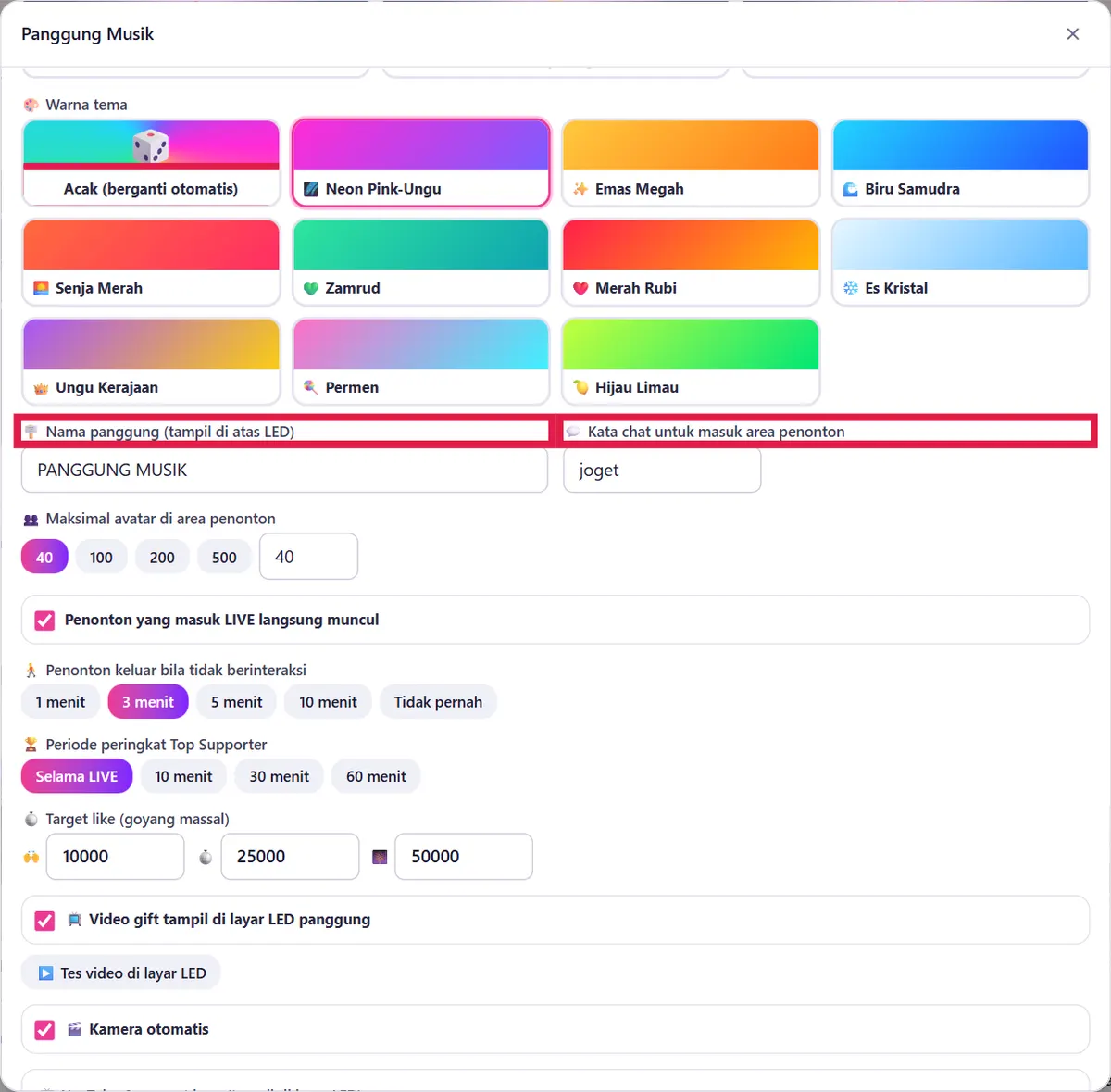1111x1092 pixels.
Task: Choose the Senja Merah theme
Action: tap(151, 262)
